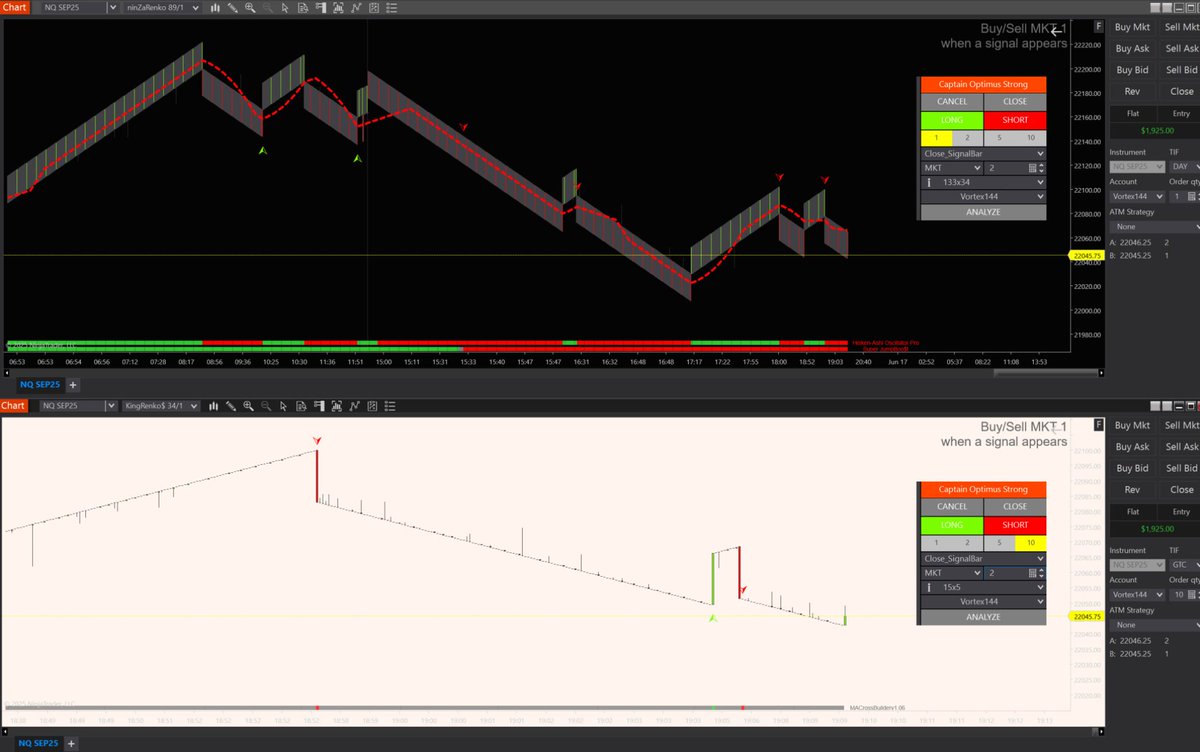Add a new tab to the top chart
Screen dimensions: 1200x752
[x=73, y=384]
